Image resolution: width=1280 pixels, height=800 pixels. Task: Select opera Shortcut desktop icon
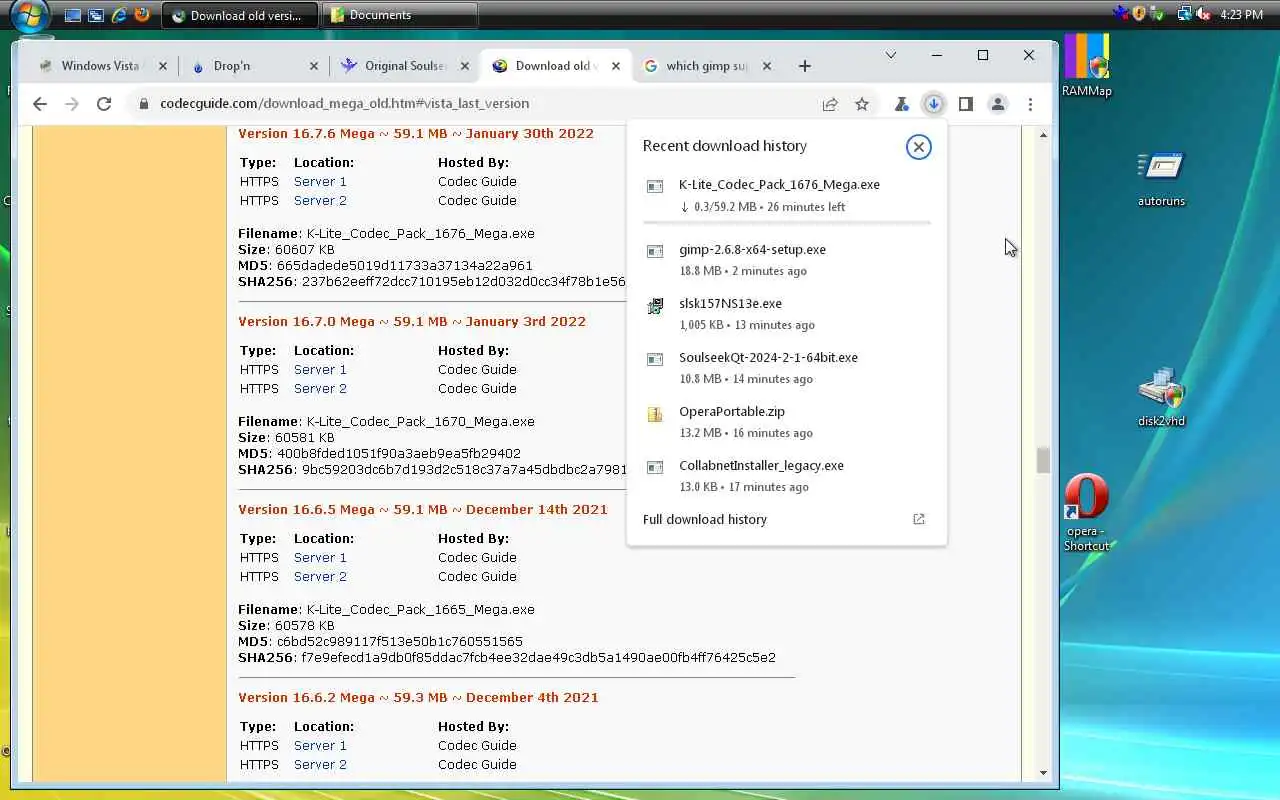click(x=1086, y=513)
